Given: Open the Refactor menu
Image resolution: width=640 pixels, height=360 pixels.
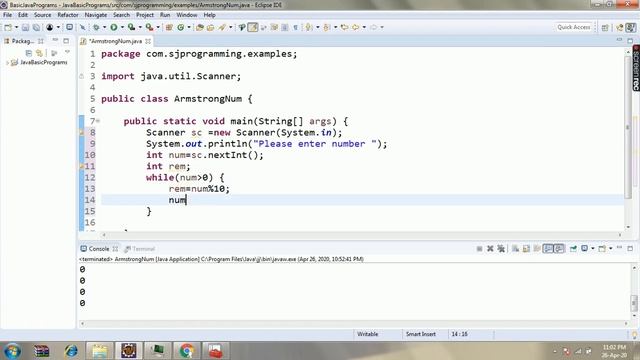Looking at the screenshot, I should click(68, 15).
